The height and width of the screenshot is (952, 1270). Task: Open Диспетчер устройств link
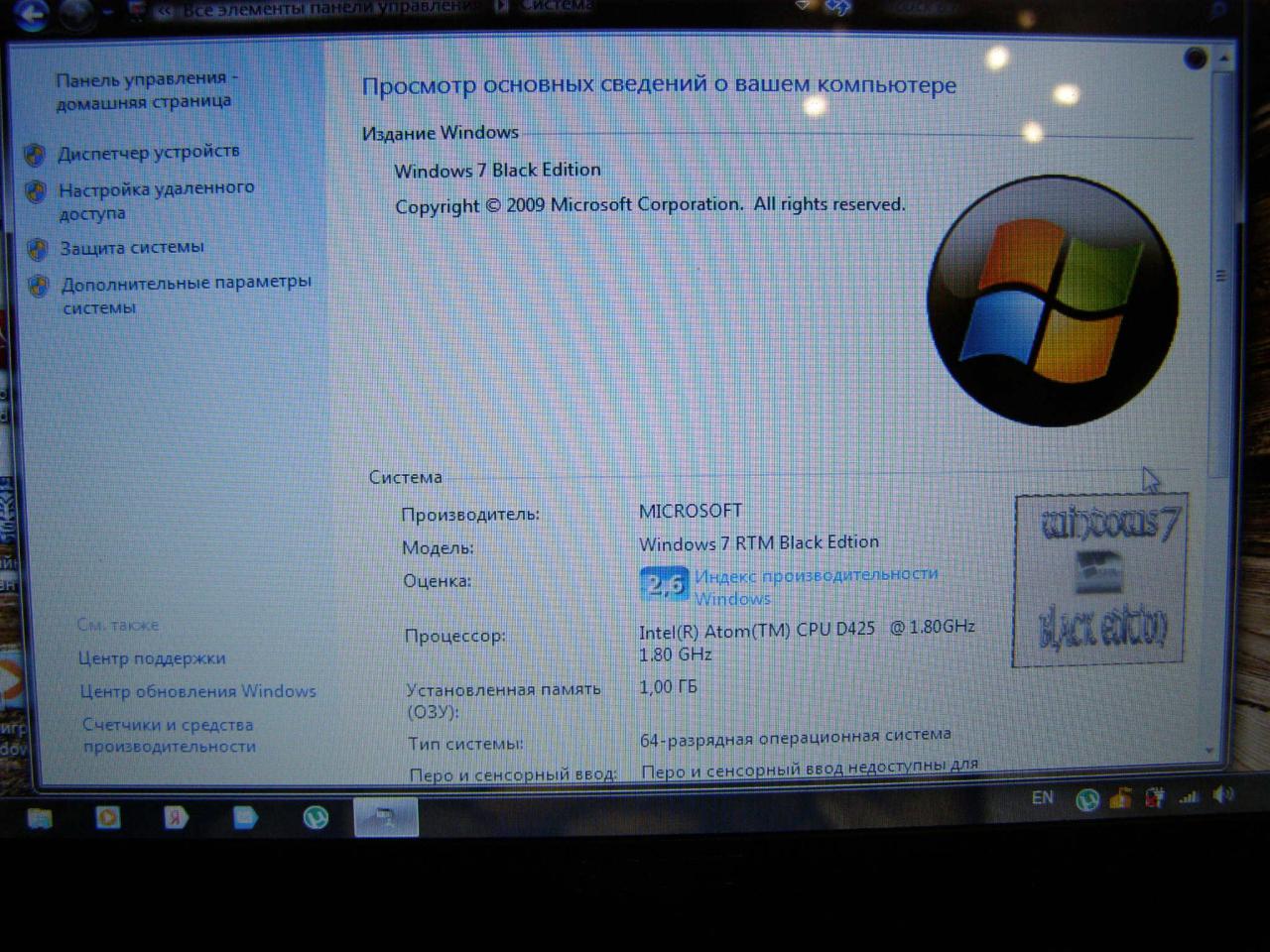(x=149, y=152)
